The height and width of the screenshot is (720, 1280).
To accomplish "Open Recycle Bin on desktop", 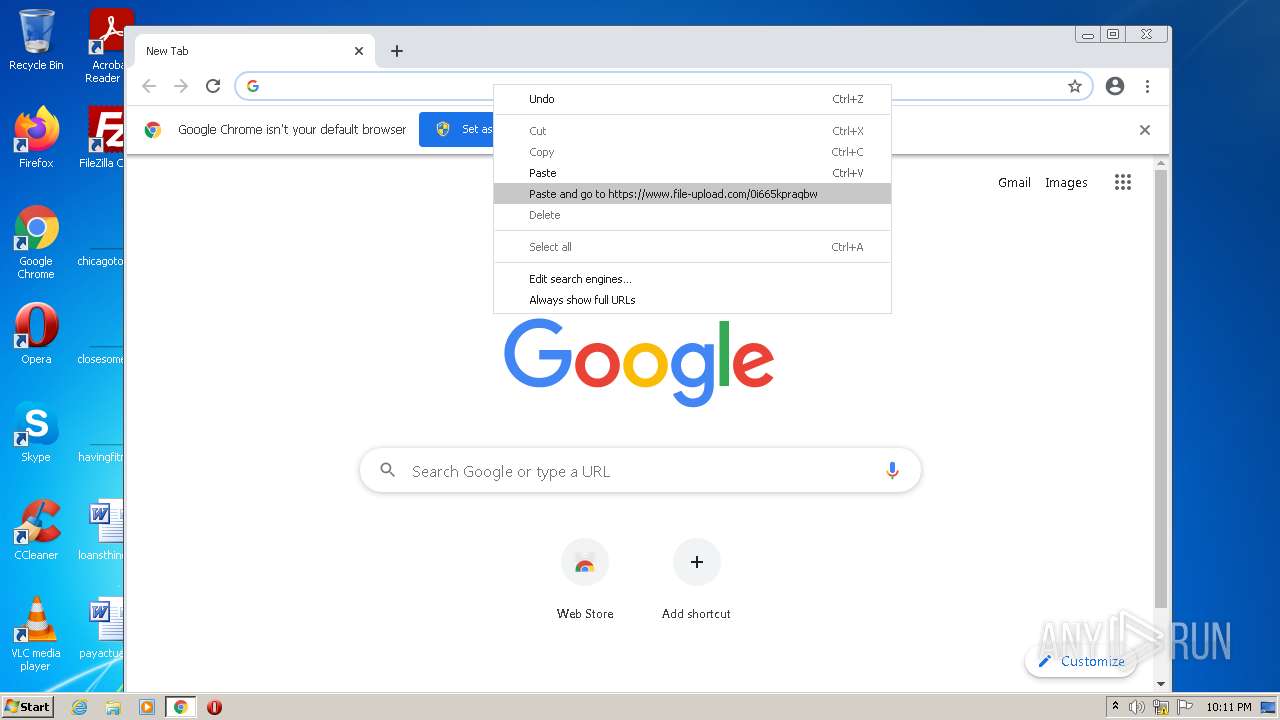I will [x=36, y=40].
